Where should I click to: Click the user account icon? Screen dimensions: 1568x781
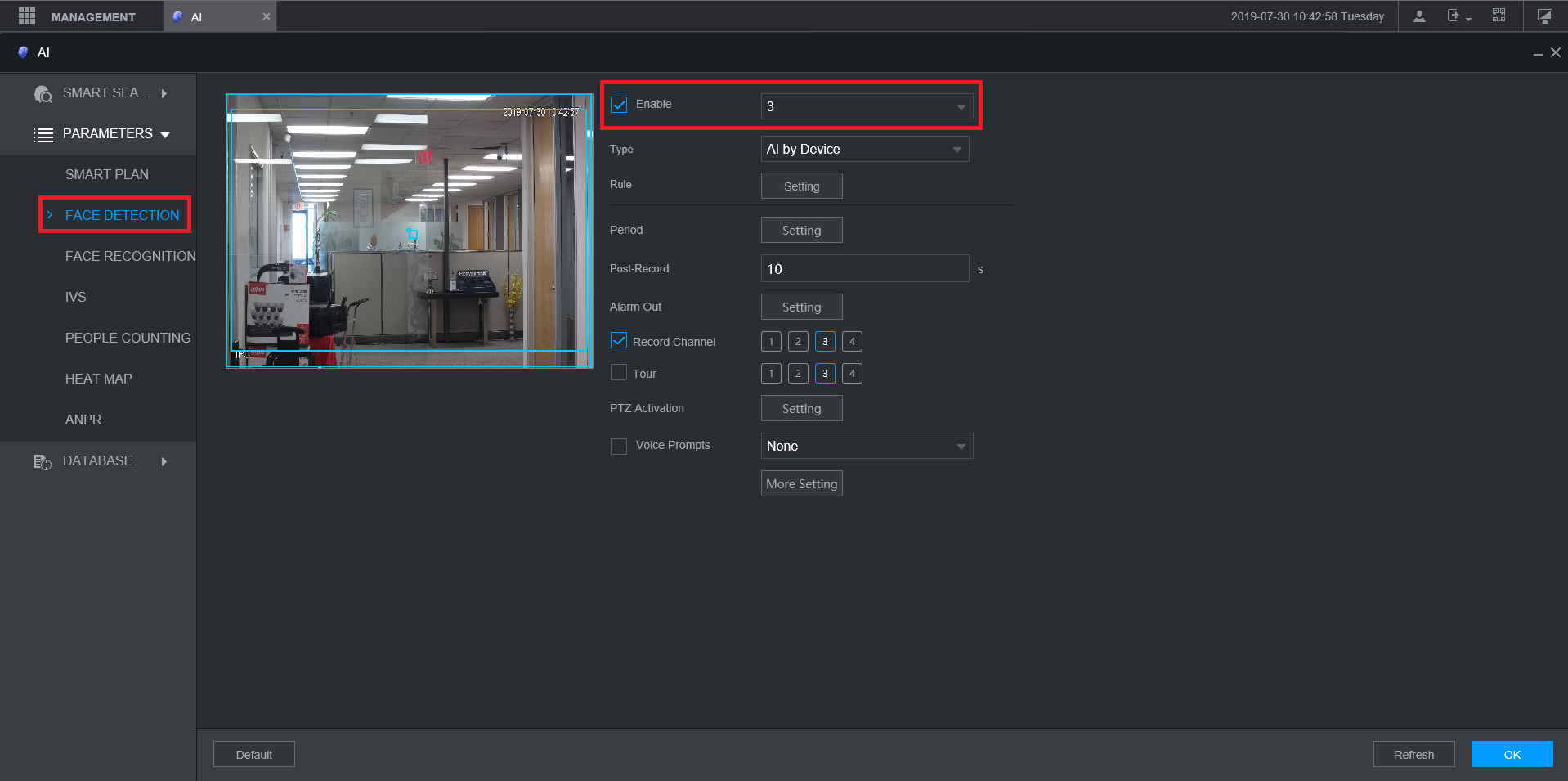[1419, 16]
